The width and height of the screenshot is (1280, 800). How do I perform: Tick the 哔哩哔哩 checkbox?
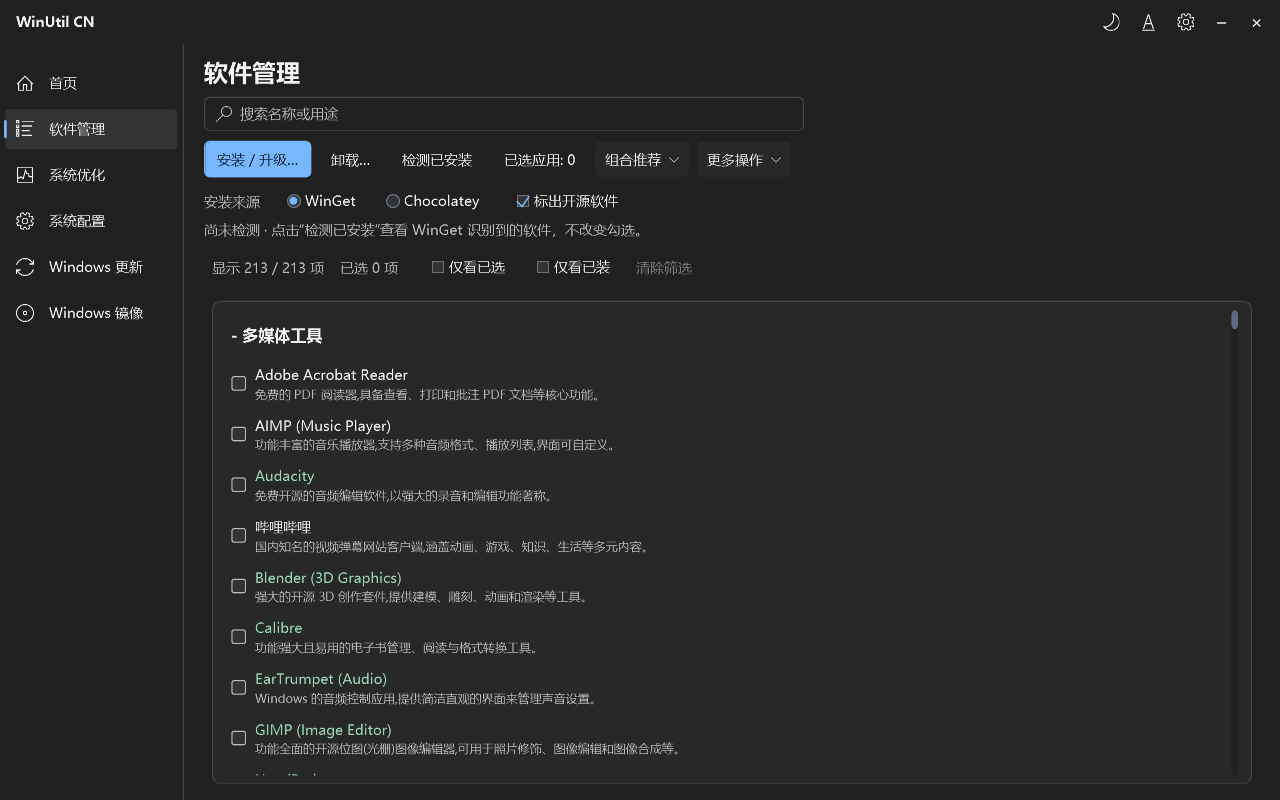(x=239, y=535)
